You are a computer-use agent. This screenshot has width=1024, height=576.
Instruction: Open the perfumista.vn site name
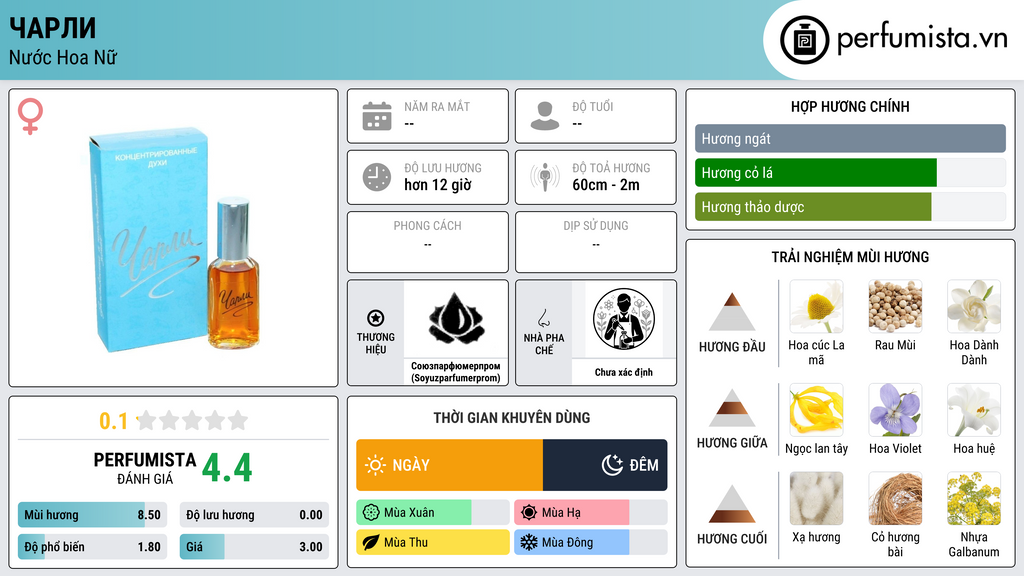922,39
